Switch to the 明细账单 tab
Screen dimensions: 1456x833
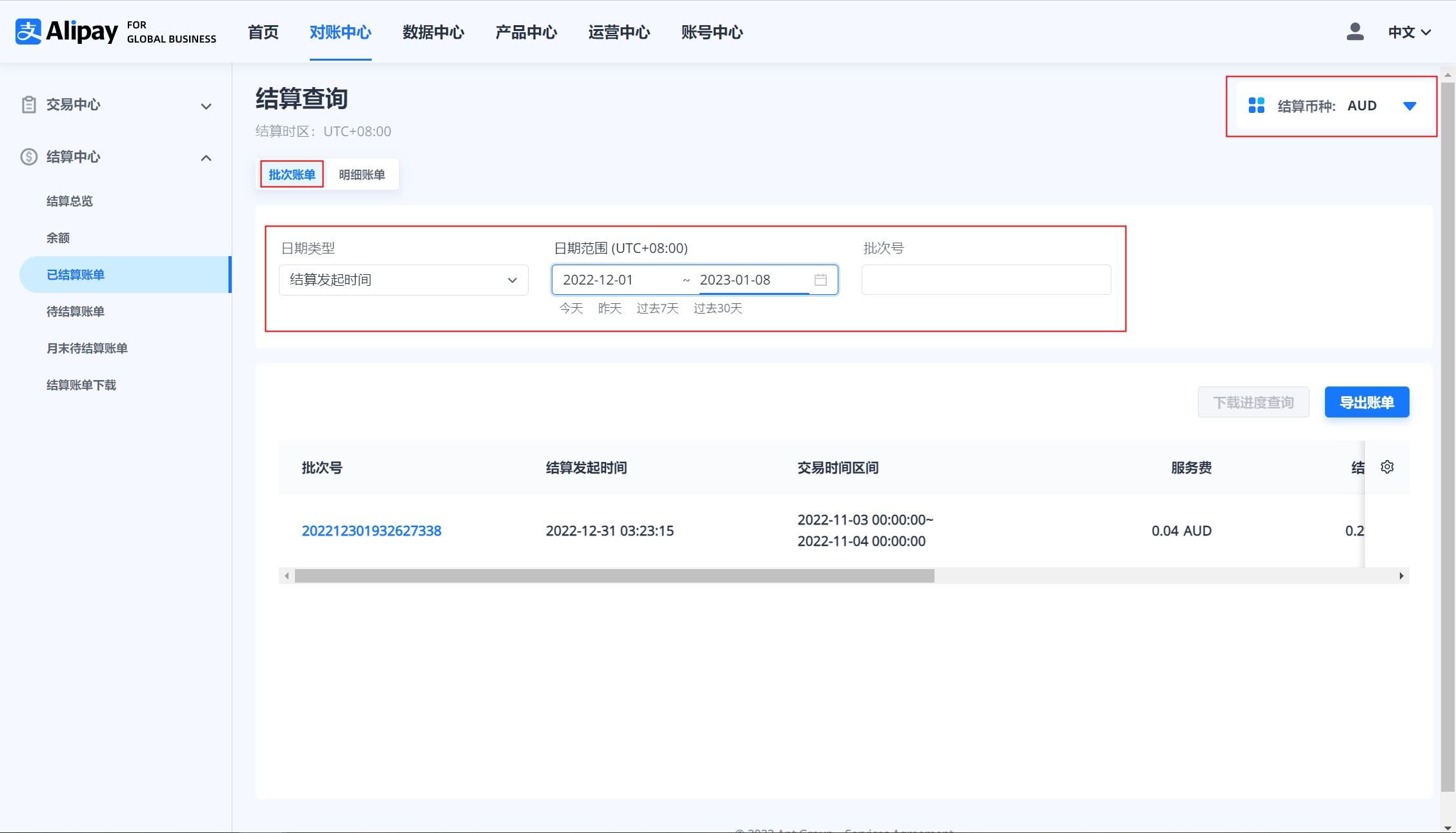(x=361, y=175)
